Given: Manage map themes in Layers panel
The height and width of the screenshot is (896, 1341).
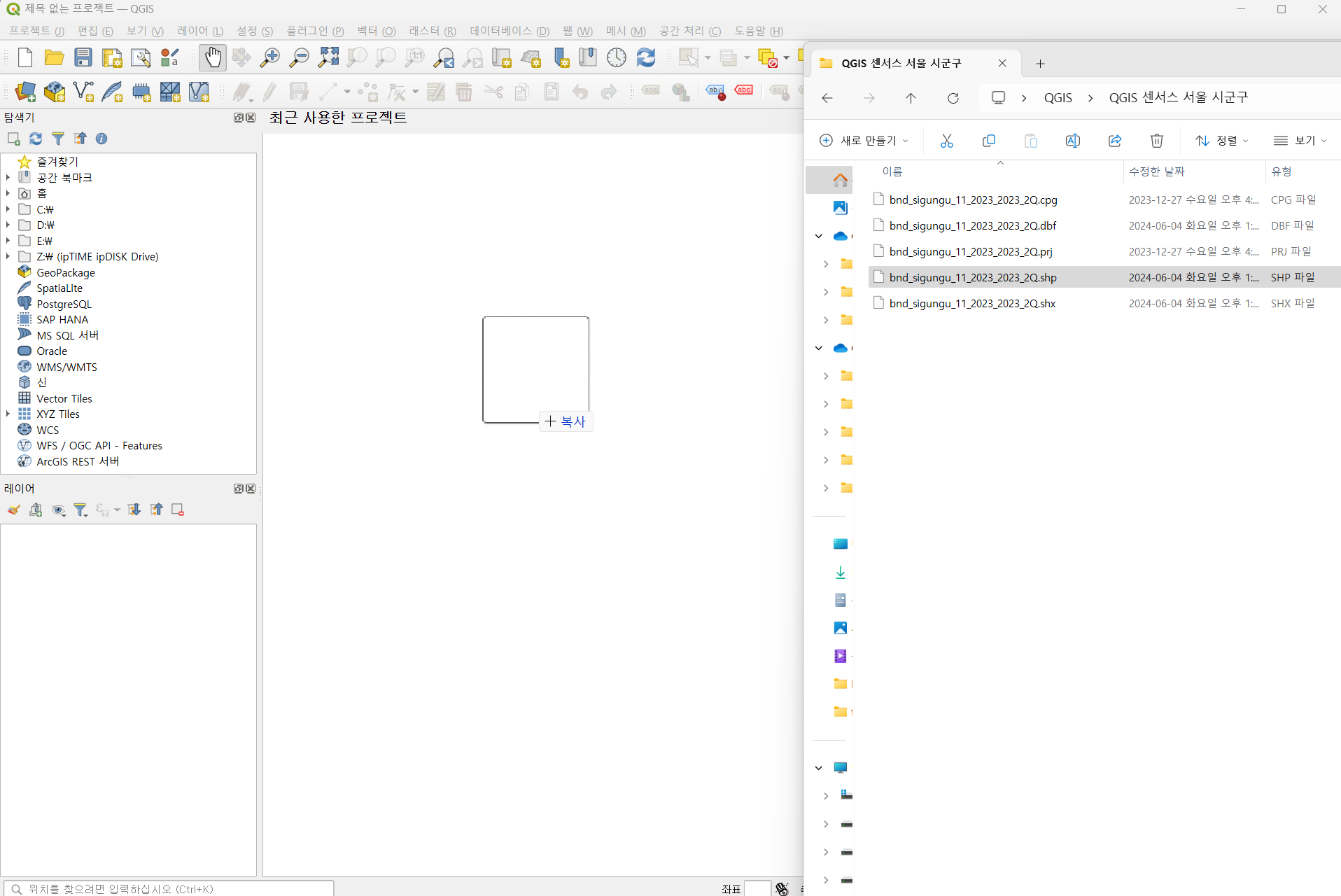Looking at the screenshot, I should tap(58, 510).
